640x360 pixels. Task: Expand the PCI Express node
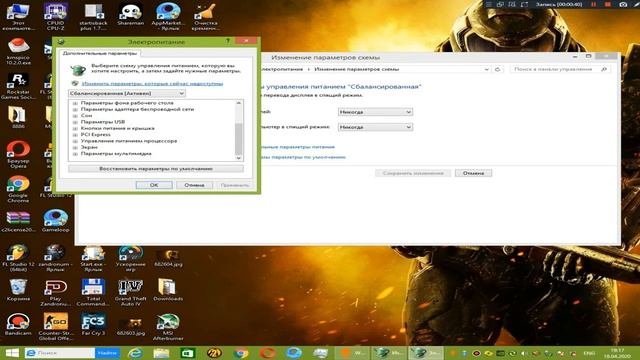point(75,135)
